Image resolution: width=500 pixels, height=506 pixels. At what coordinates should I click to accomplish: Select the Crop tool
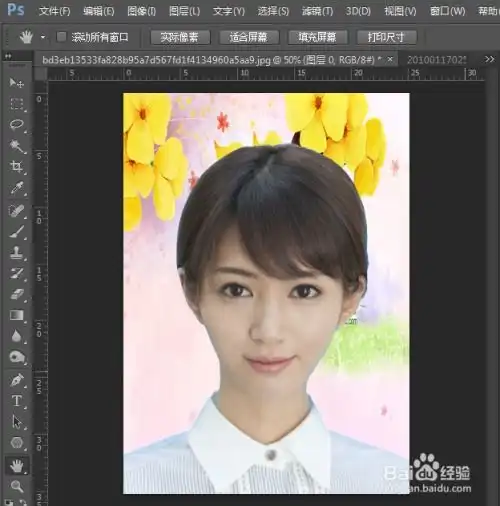point(16,166)
